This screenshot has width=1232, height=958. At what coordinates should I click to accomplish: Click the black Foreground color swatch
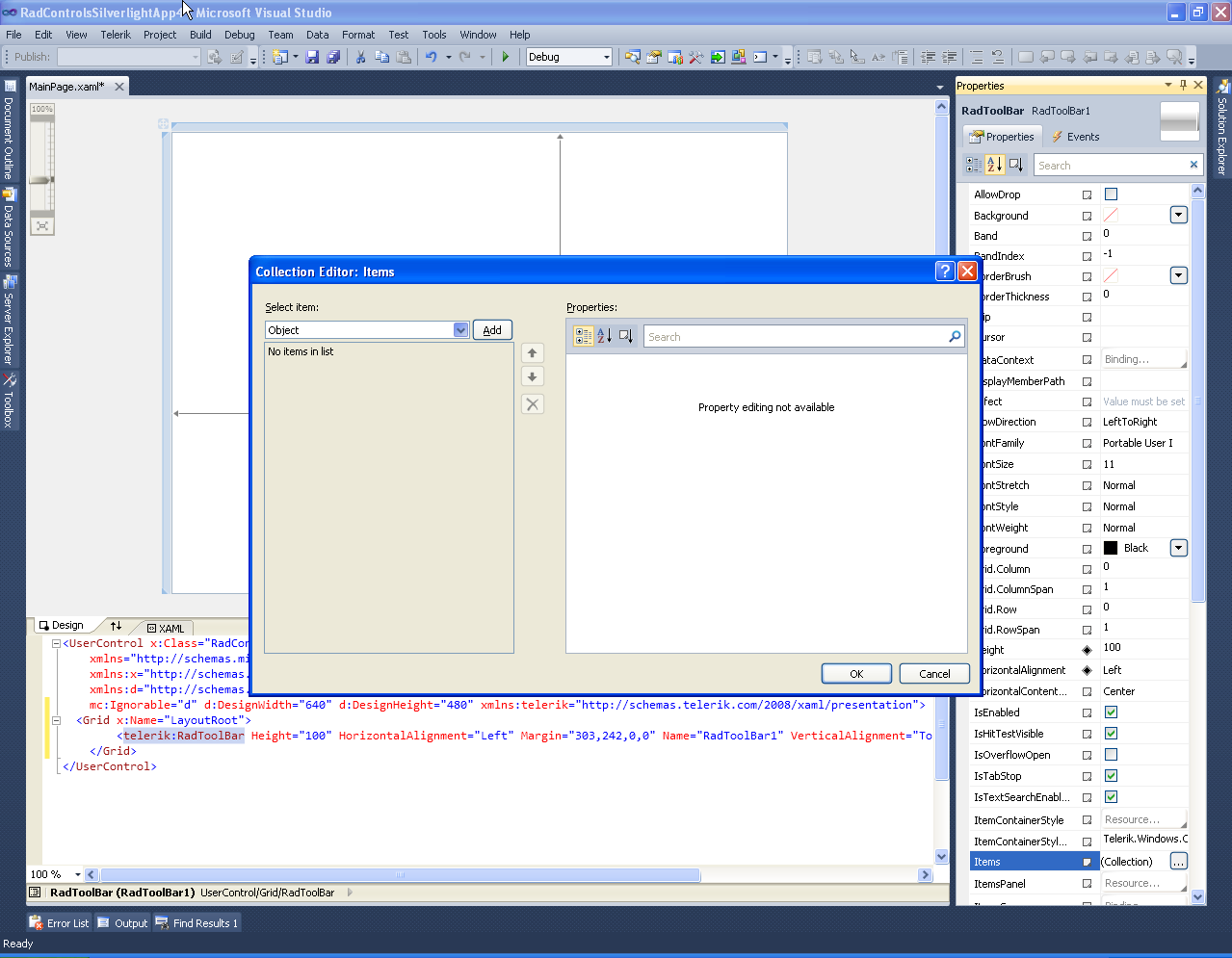(1111, 548)
